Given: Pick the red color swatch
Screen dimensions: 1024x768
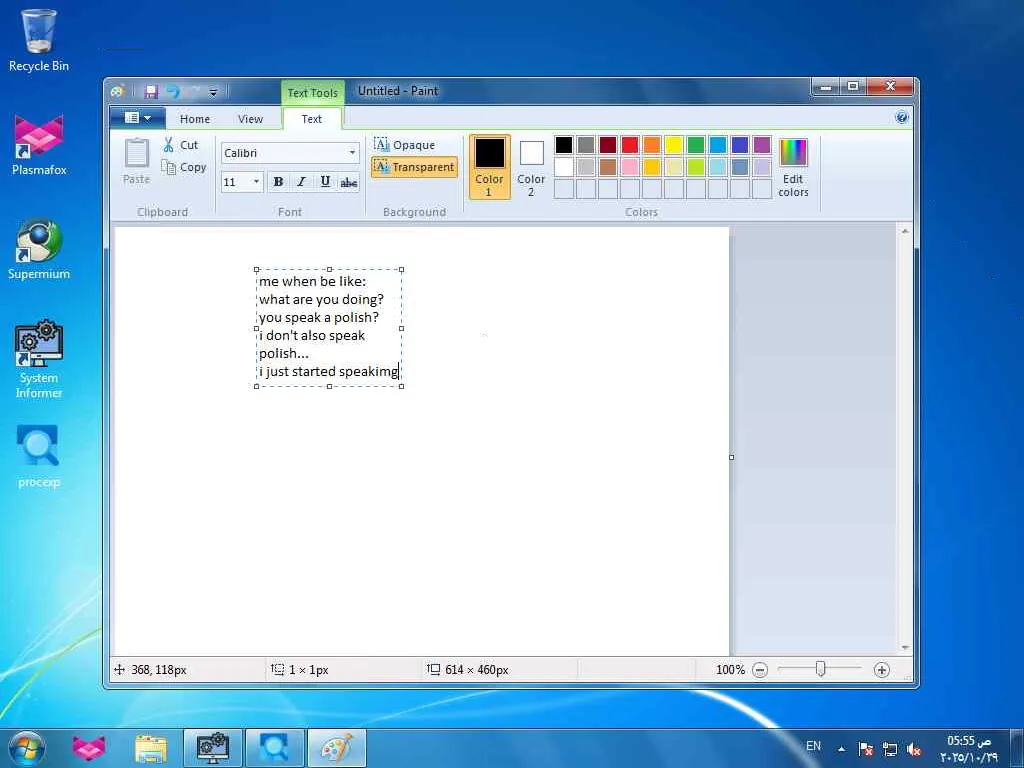Looking at the screenshot, I should click(630, 144).
